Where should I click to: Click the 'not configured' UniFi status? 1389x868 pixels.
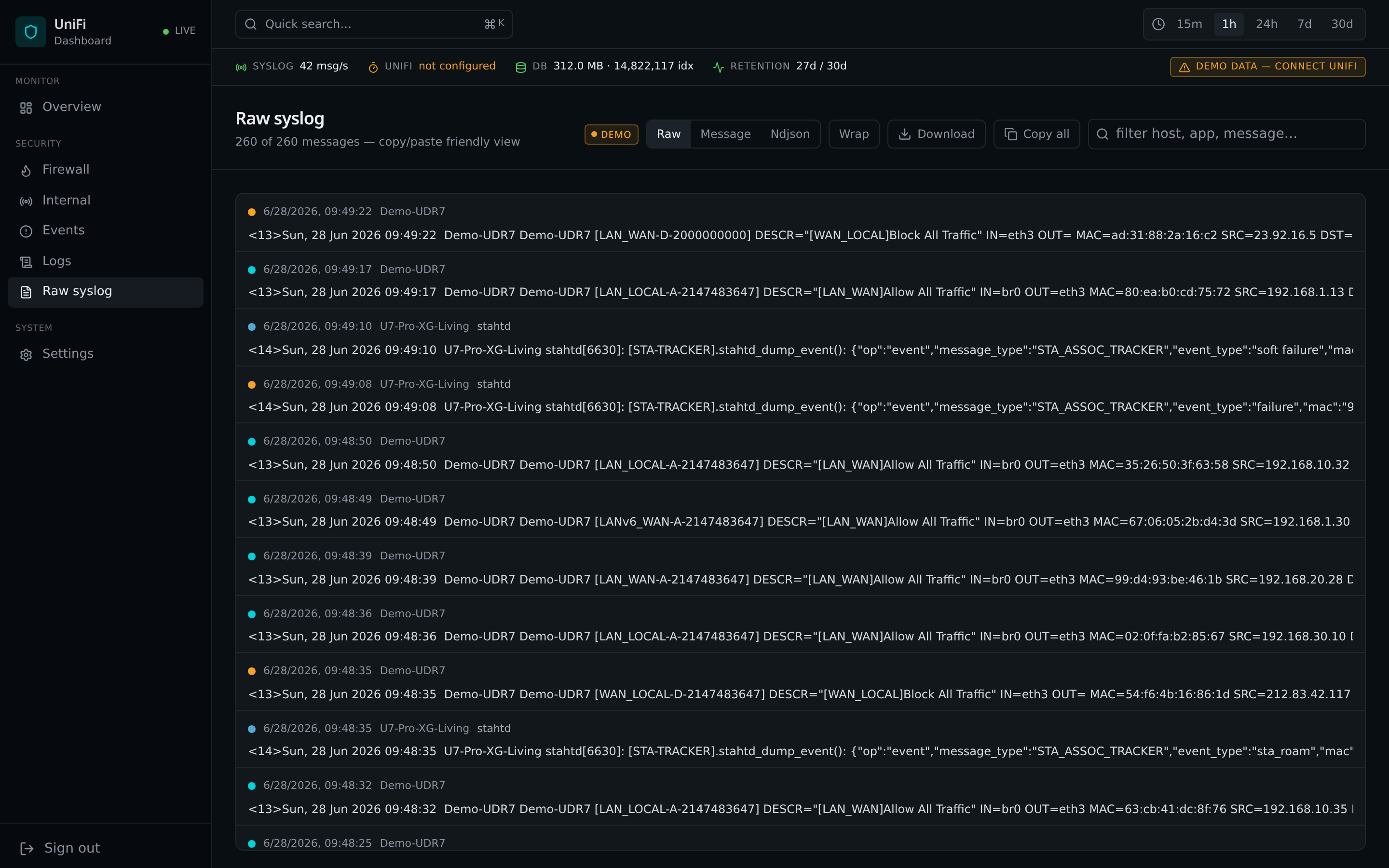click(x=457, y=66)
